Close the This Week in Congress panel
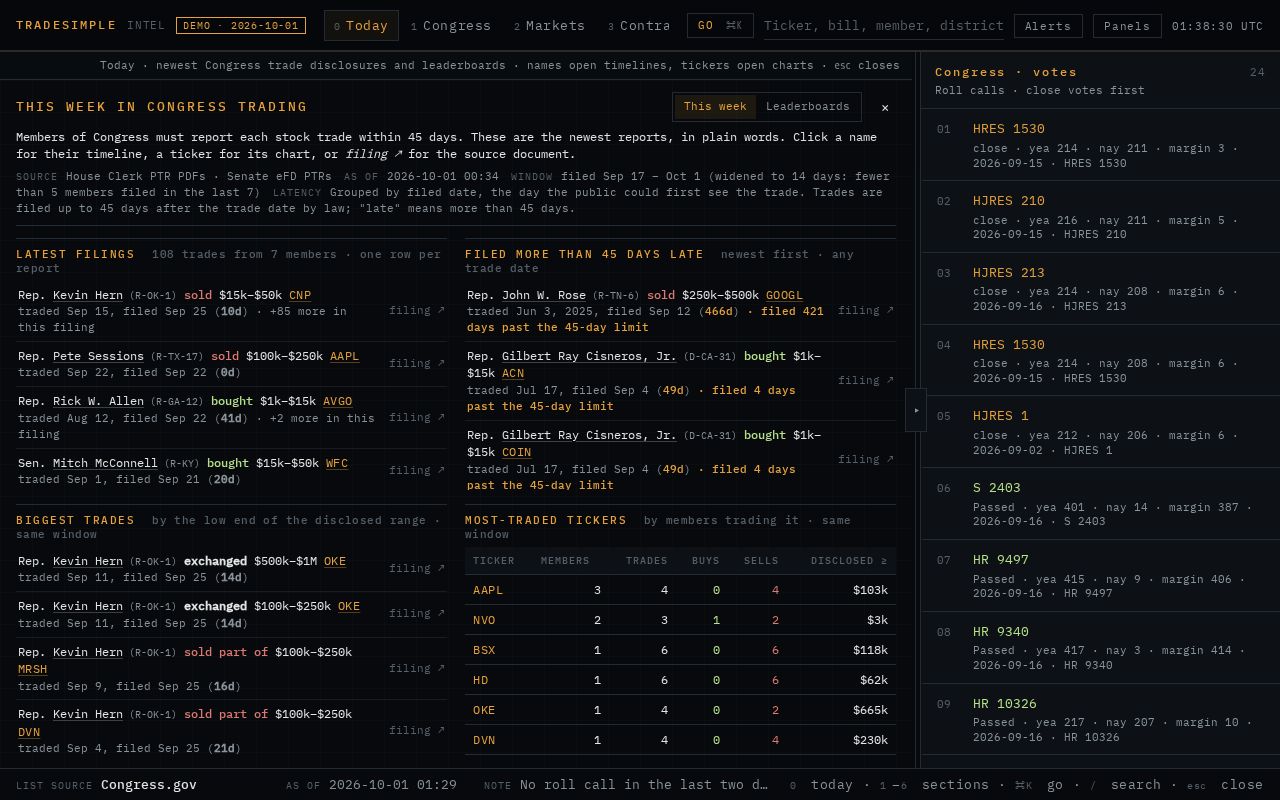The height and width of the screenshot is (800, 1280). [x=884, y=107]
